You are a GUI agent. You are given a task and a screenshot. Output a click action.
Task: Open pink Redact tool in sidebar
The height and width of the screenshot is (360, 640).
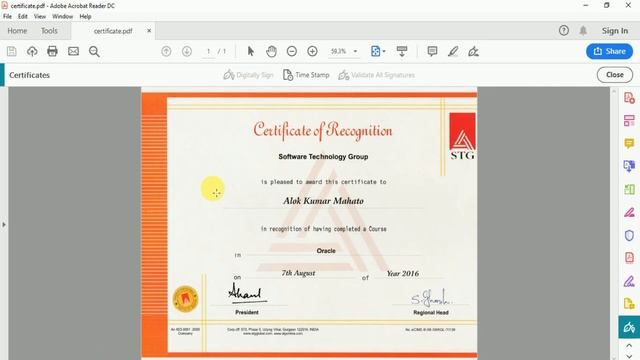(629, 212)
